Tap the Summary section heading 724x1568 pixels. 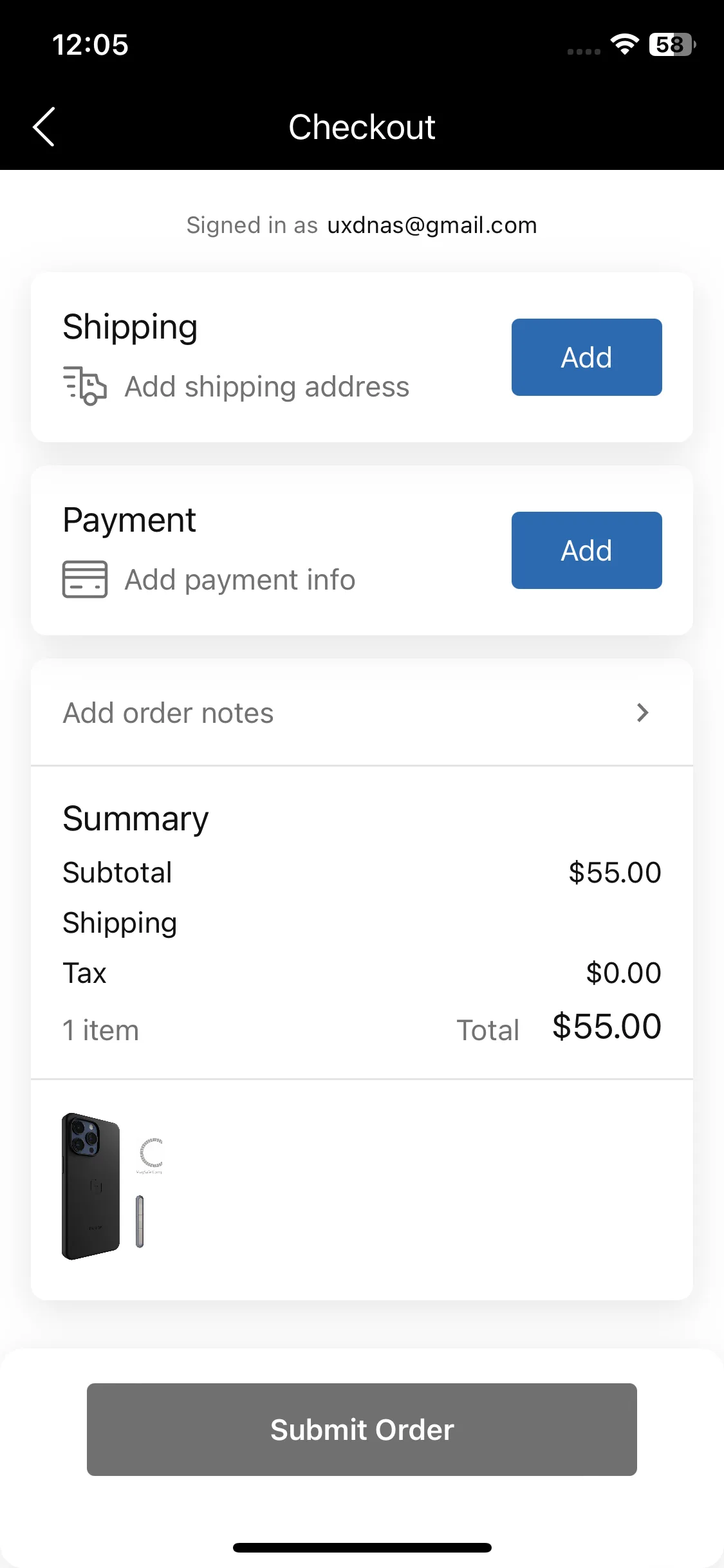pyautogui.click(x=136, y=819)
